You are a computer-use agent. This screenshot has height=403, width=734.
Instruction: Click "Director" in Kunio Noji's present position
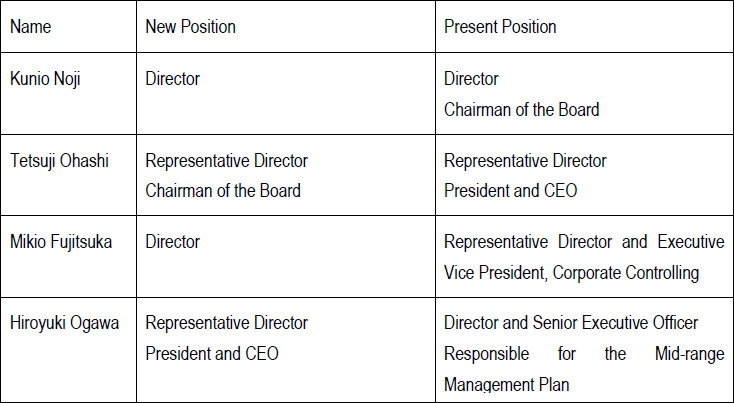tap(471, 79)
